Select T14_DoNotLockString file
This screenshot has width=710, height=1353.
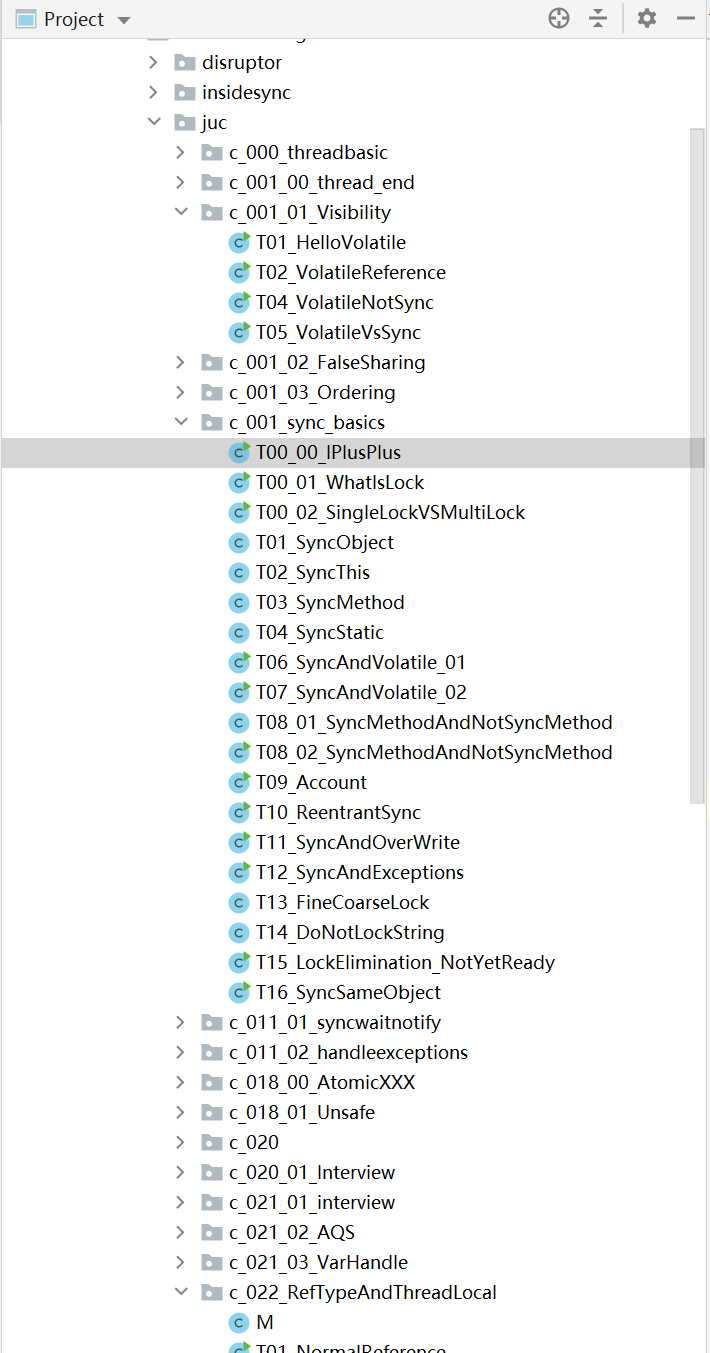coord(349,932)
